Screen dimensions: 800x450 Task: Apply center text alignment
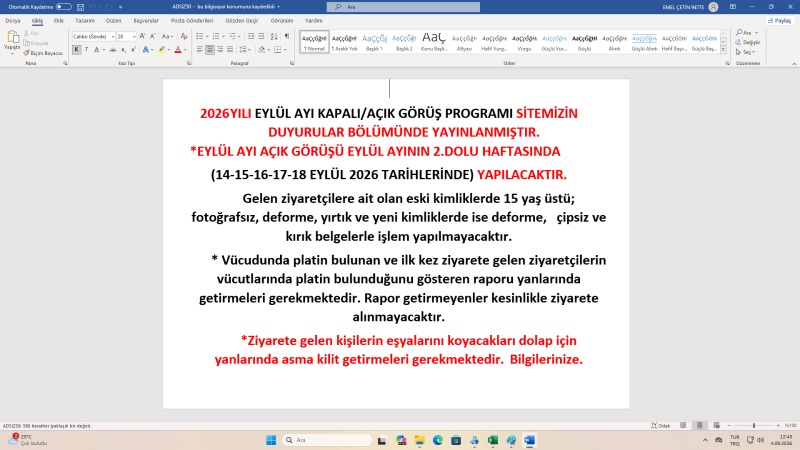[210, 49]
